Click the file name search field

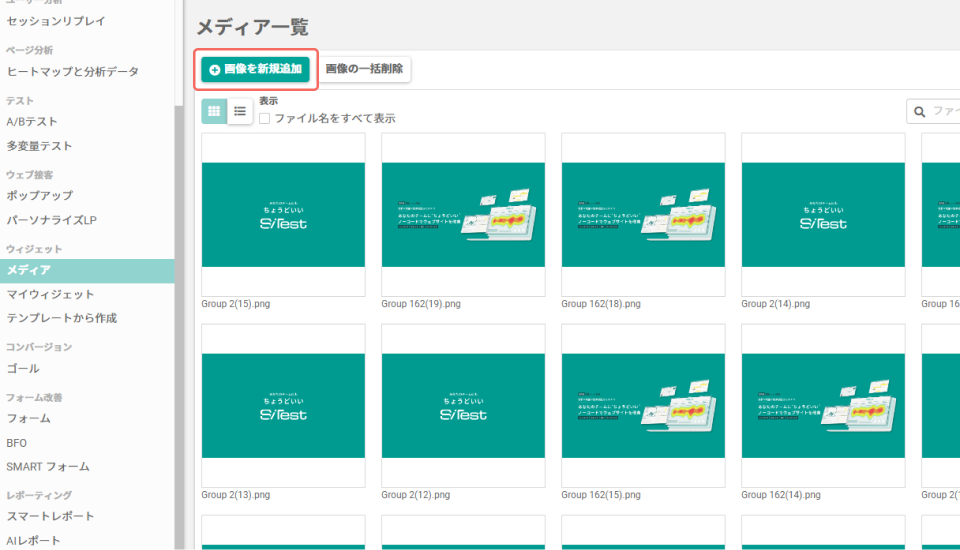click(x=933, y=111)
